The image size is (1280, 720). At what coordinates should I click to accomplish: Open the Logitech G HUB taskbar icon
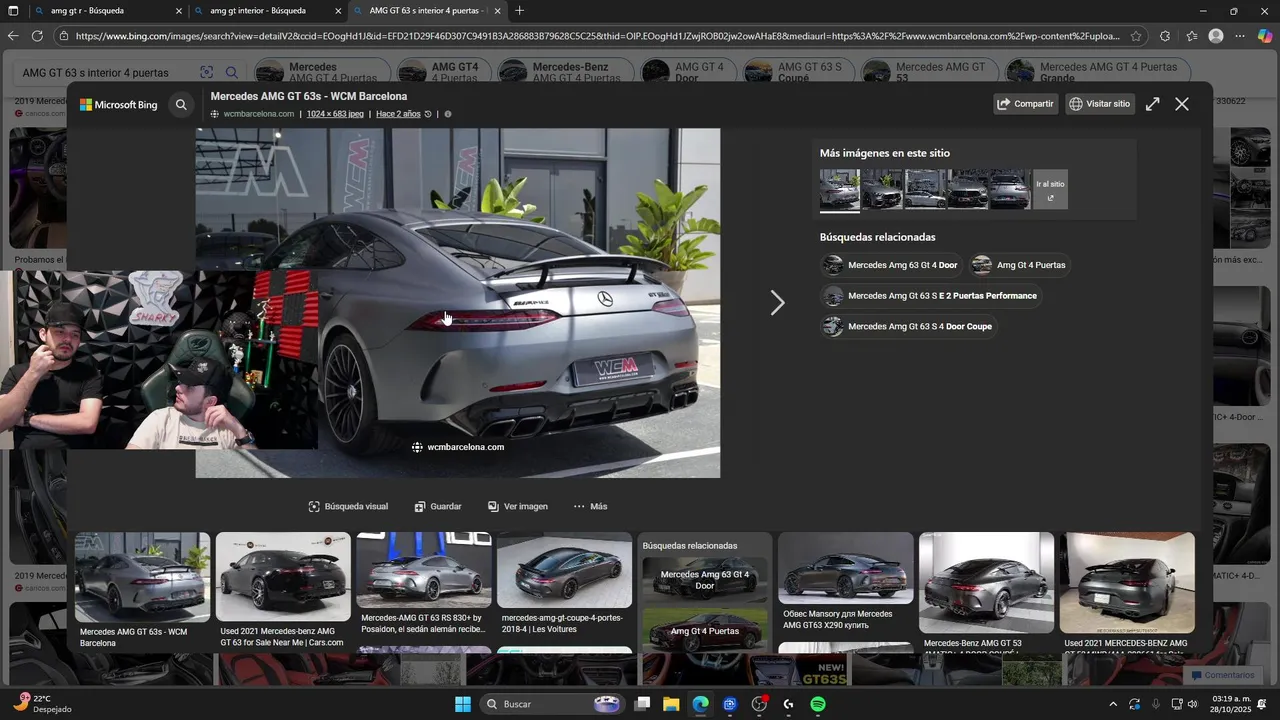tap(789, 704)
